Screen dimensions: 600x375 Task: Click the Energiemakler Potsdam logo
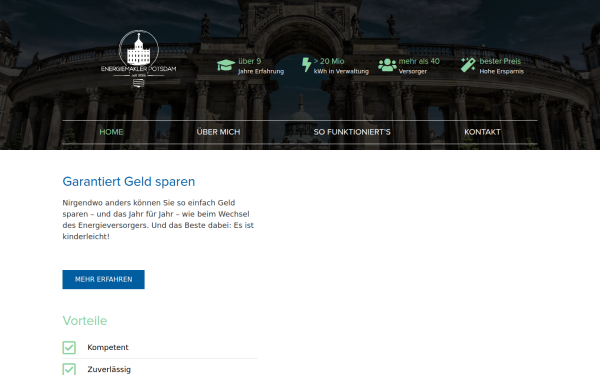coord(139,54)
